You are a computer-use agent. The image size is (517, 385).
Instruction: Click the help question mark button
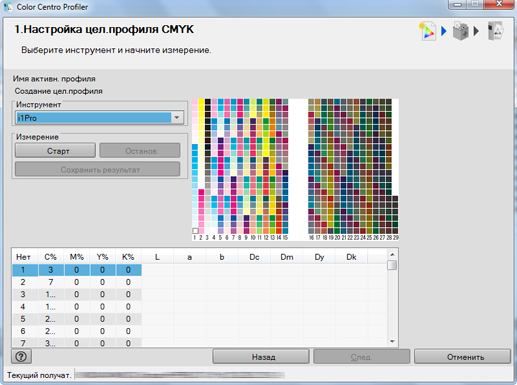point(21,356)
